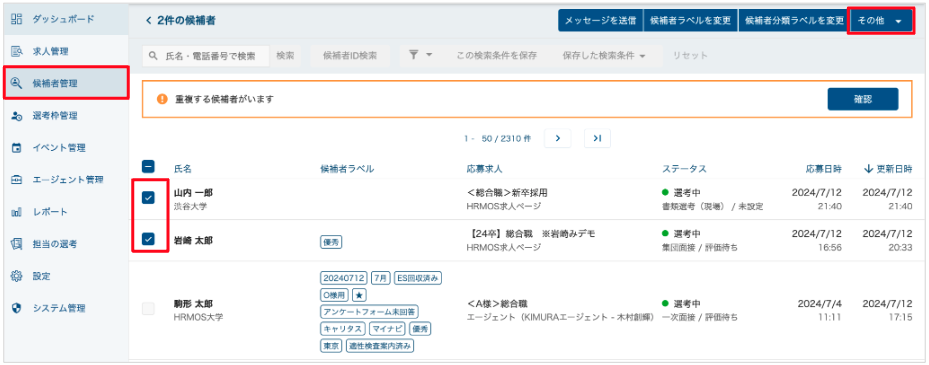Viewport: 929px width, 365px height.
Task: Click the 選考枠管理 sidebar icon
Action: (17, 116)
